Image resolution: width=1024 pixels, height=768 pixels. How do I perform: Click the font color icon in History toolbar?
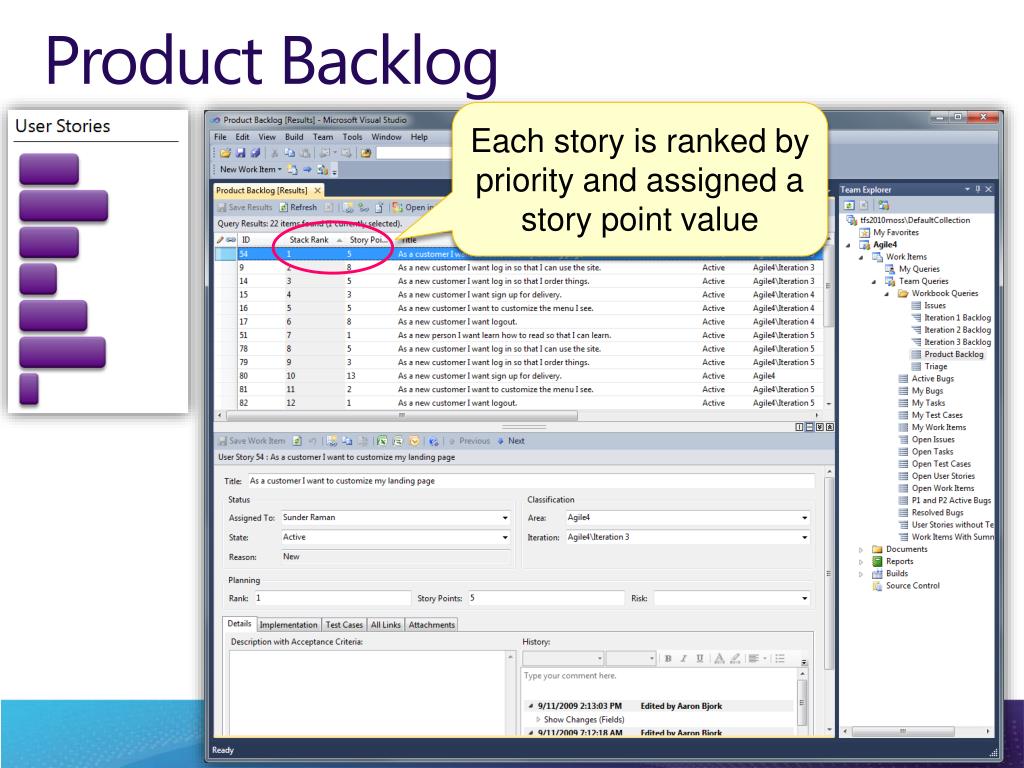coord(719,658)
